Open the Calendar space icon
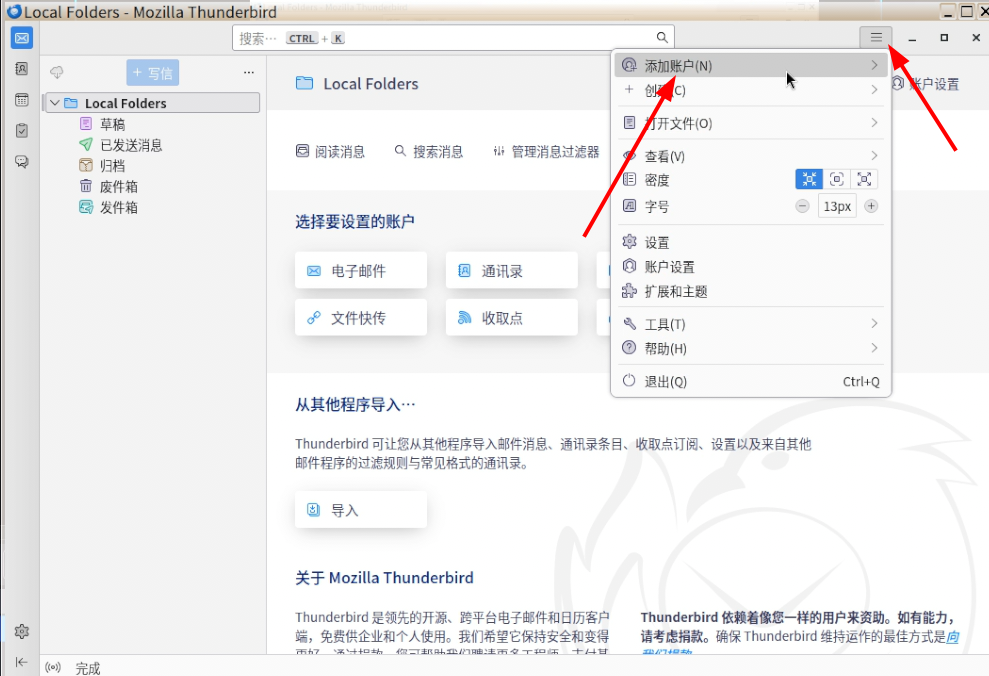This screenshot has height=676, width=989. 21,100
